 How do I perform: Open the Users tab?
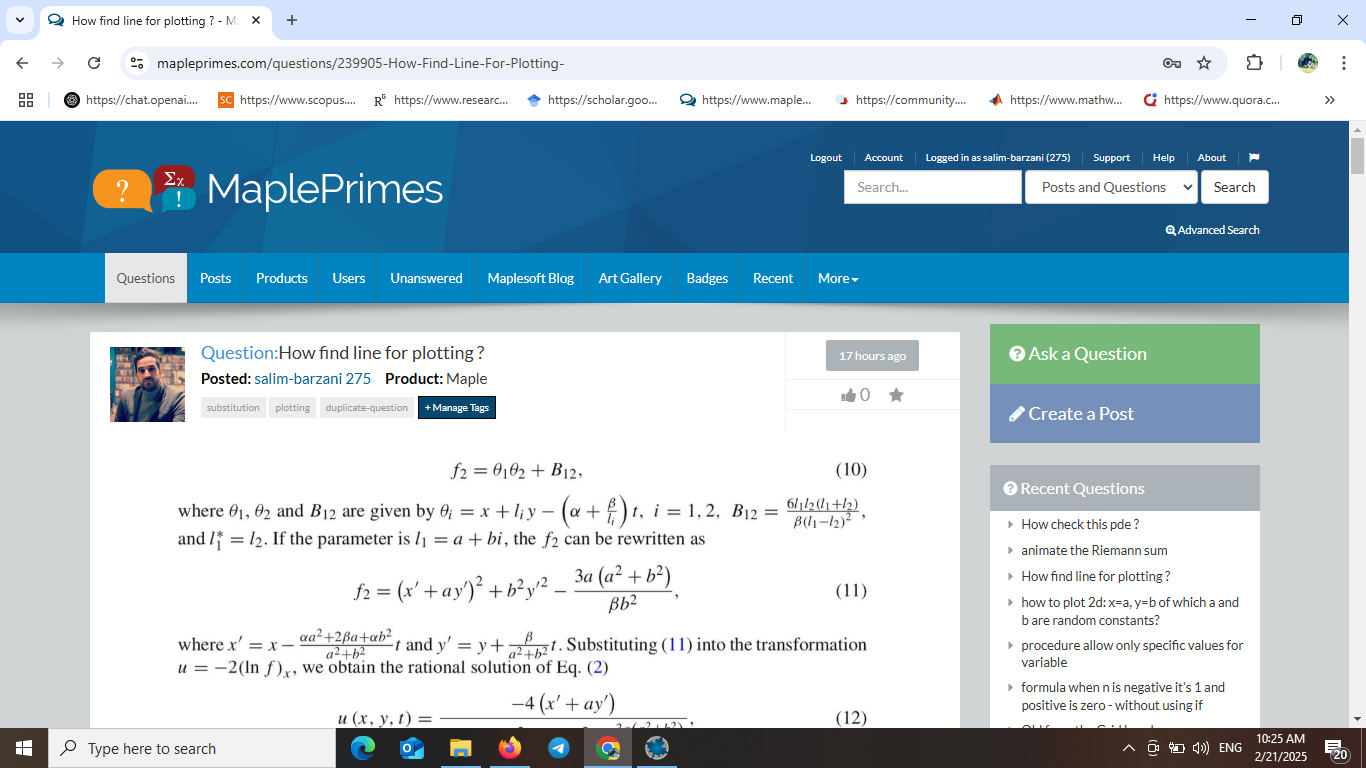click(349, 278)
